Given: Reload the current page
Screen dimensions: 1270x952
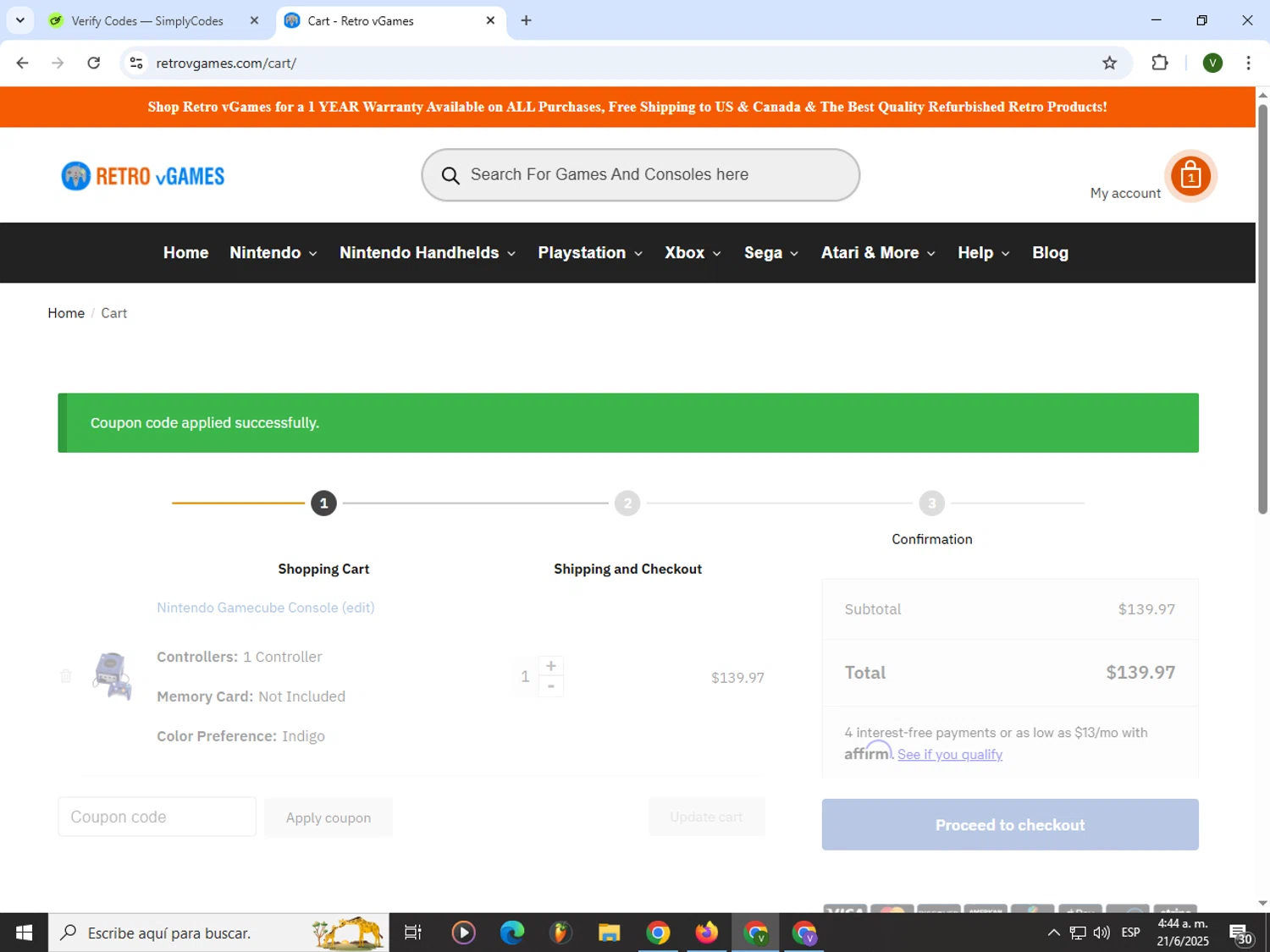Looking at the screenshot, I should pyautogui.click(x=94, y=63).
